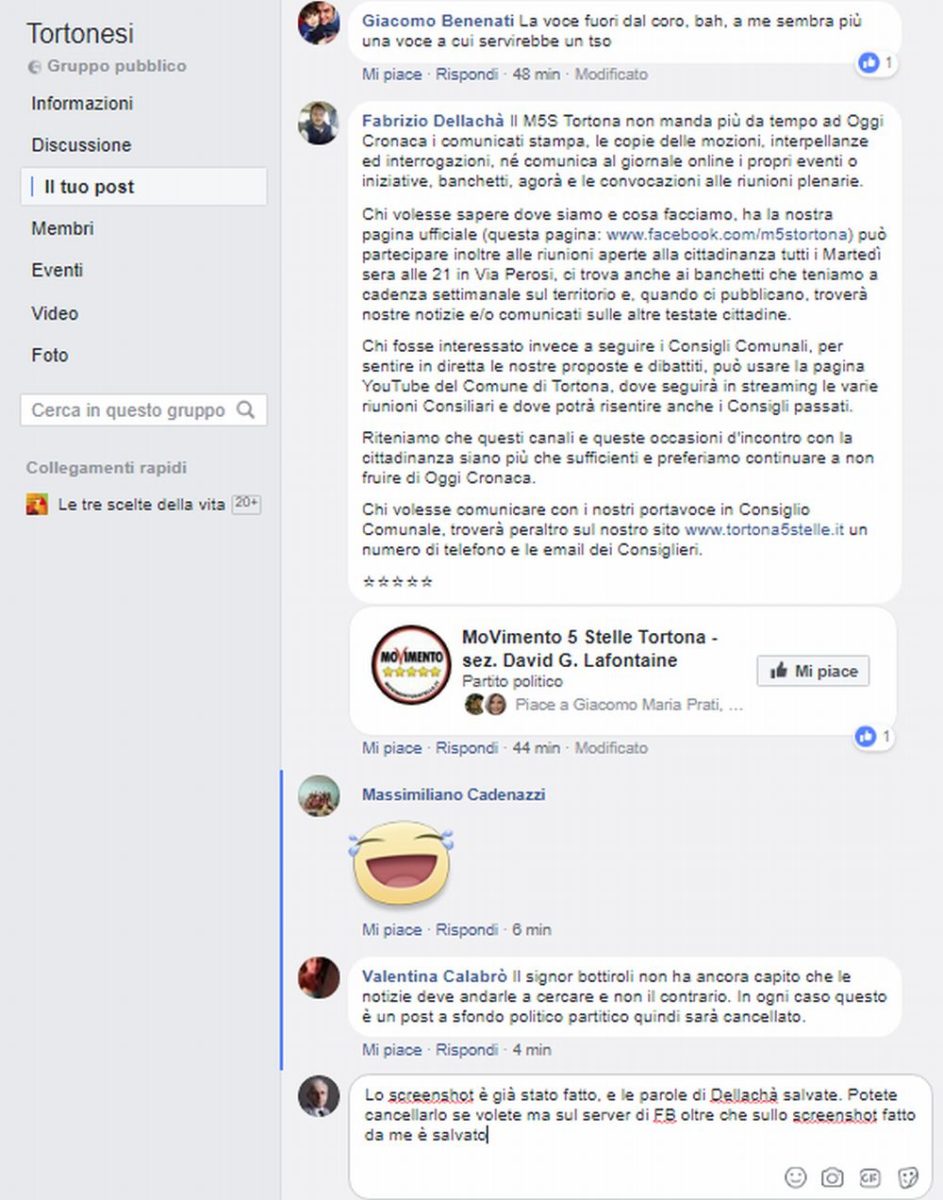Open the sticker picker icon
943x1200 pixels.
pyautogui.click(x=907, y=1177)
